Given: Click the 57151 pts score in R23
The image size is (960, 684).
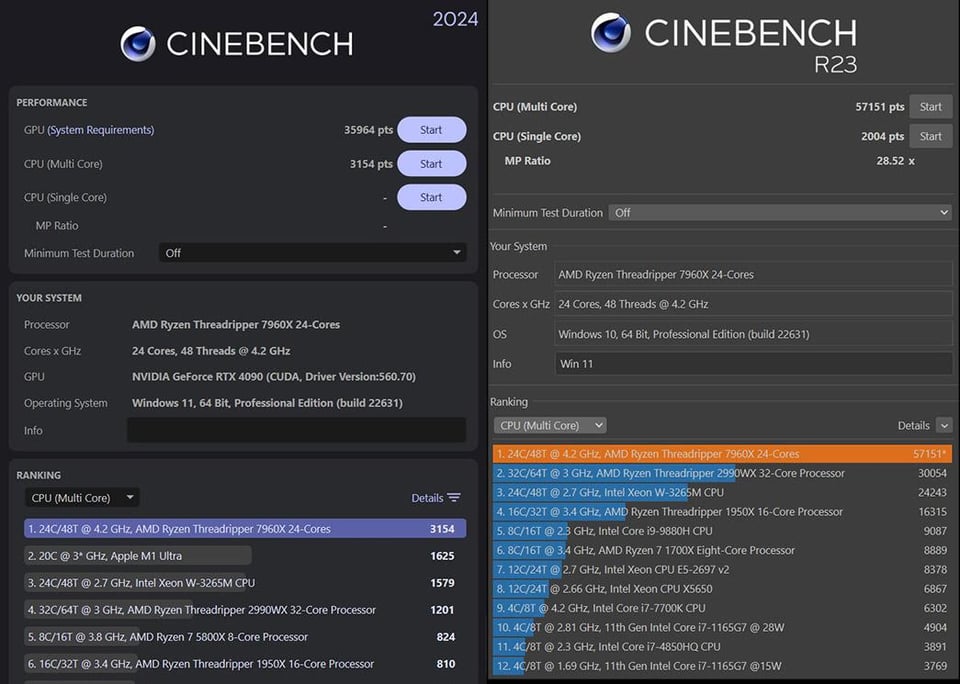Looking at the screenshot, I should tap(880, 107).
